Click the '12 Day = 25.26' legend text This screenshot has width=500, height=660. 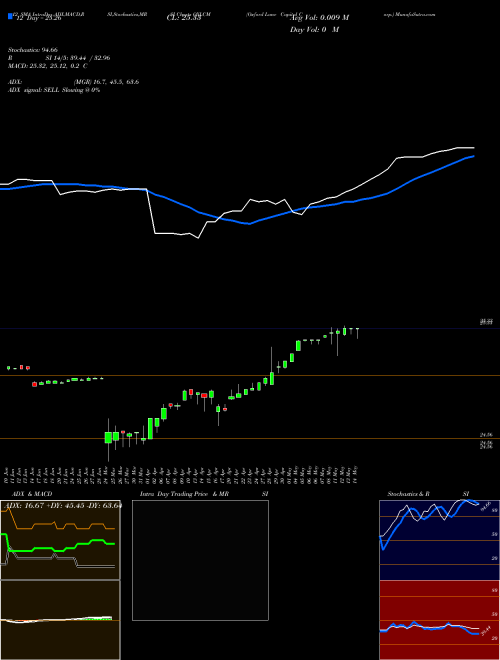(39, 18)
